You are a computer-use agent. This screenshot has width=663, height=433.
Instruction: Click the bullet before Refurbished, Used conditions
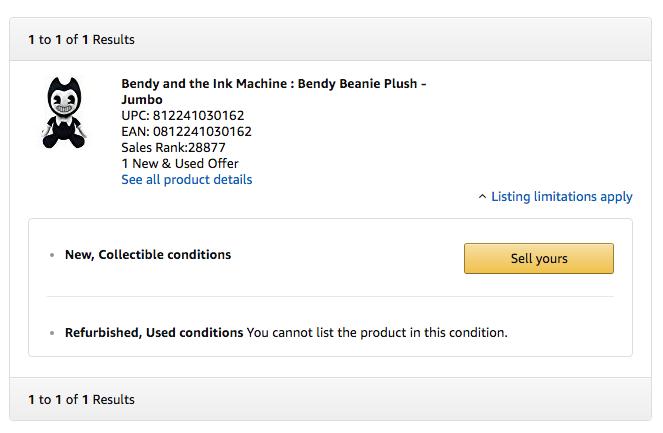coord(52,333)
